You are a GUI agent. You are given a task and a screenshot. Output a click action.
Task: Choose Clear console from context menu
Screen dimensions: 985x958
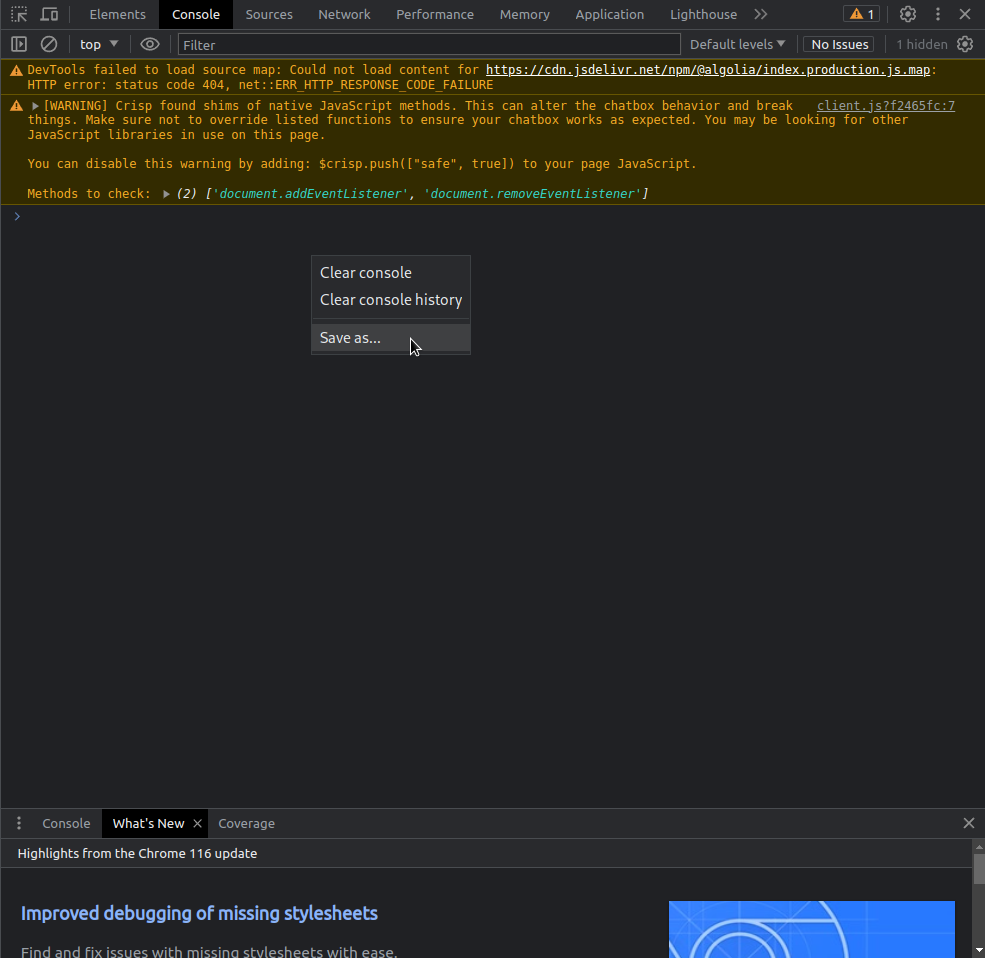coord(391,273)
